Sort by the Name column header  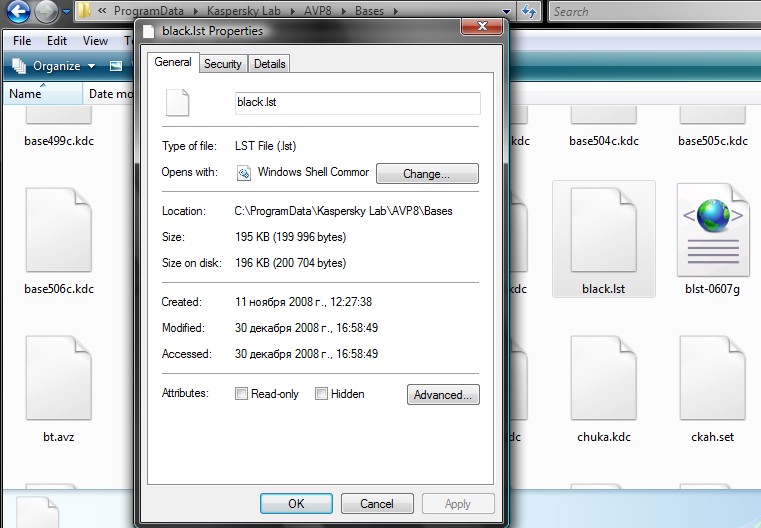click(x=43, y=94)
